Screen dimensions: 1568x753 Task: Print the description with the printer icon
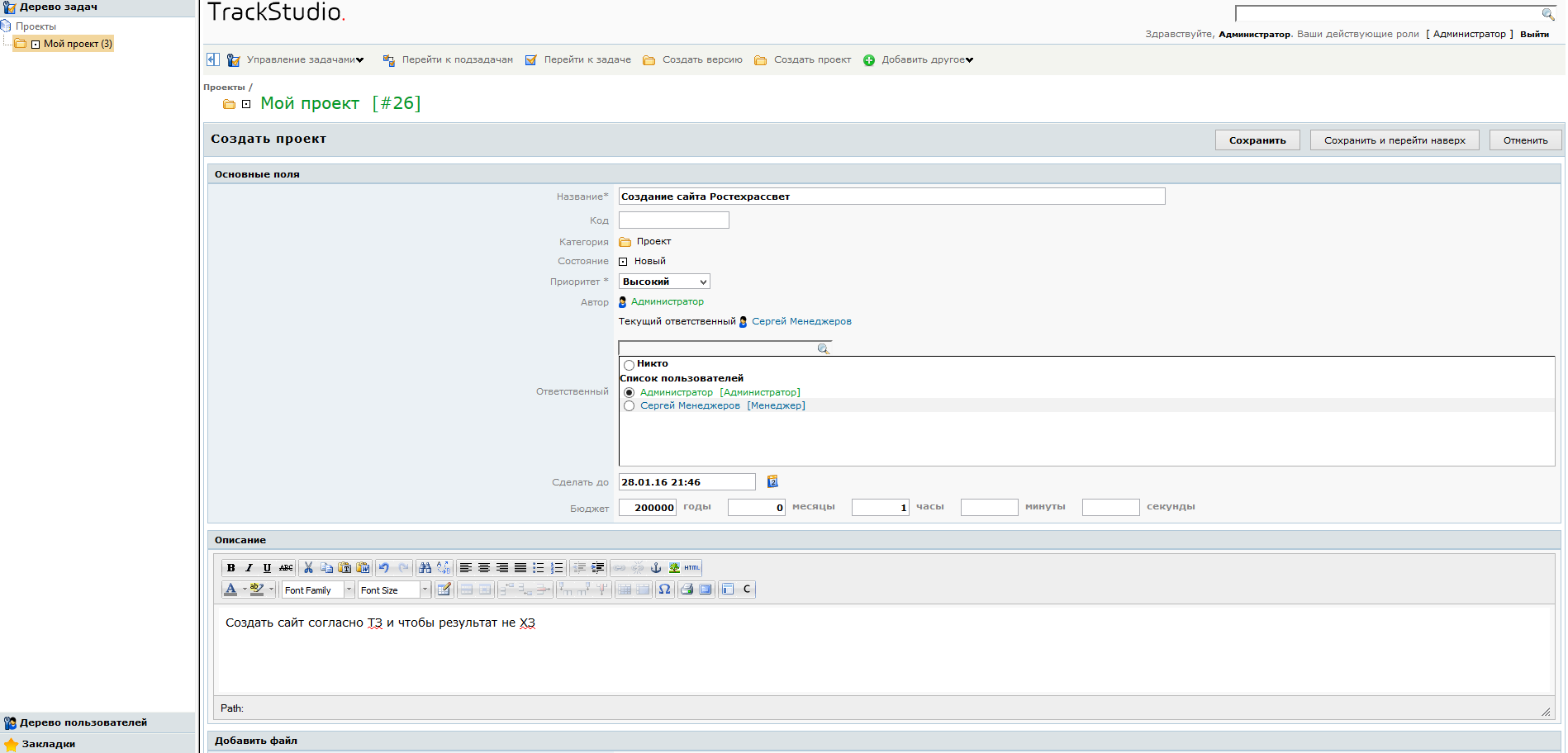(687, 590)
